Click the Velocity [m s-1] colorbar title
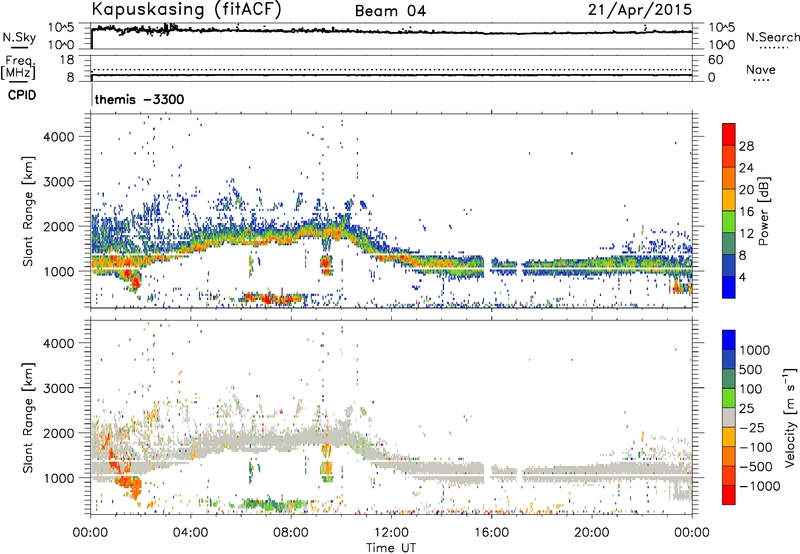The image size is (800, 554). coord(790,417)
